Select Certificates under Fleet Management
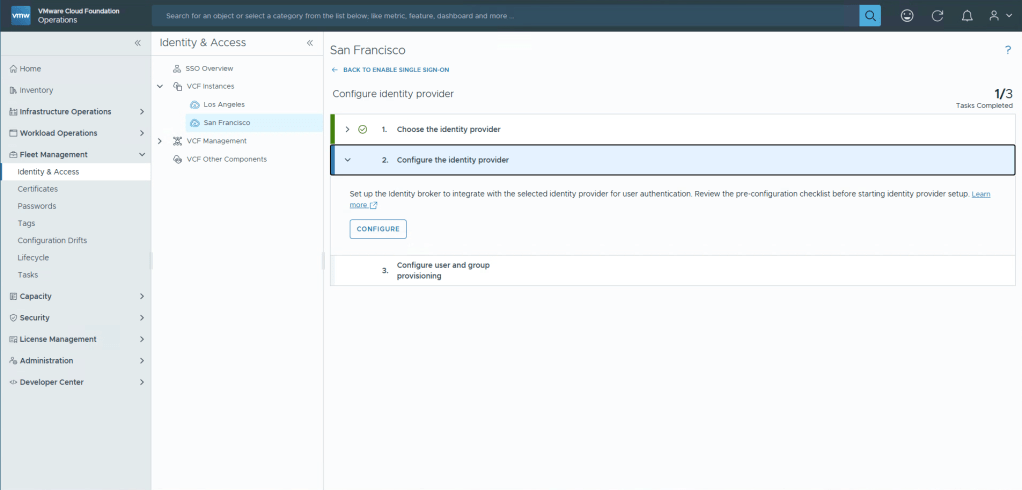The image size is (1022, 490). pos(37,189)
